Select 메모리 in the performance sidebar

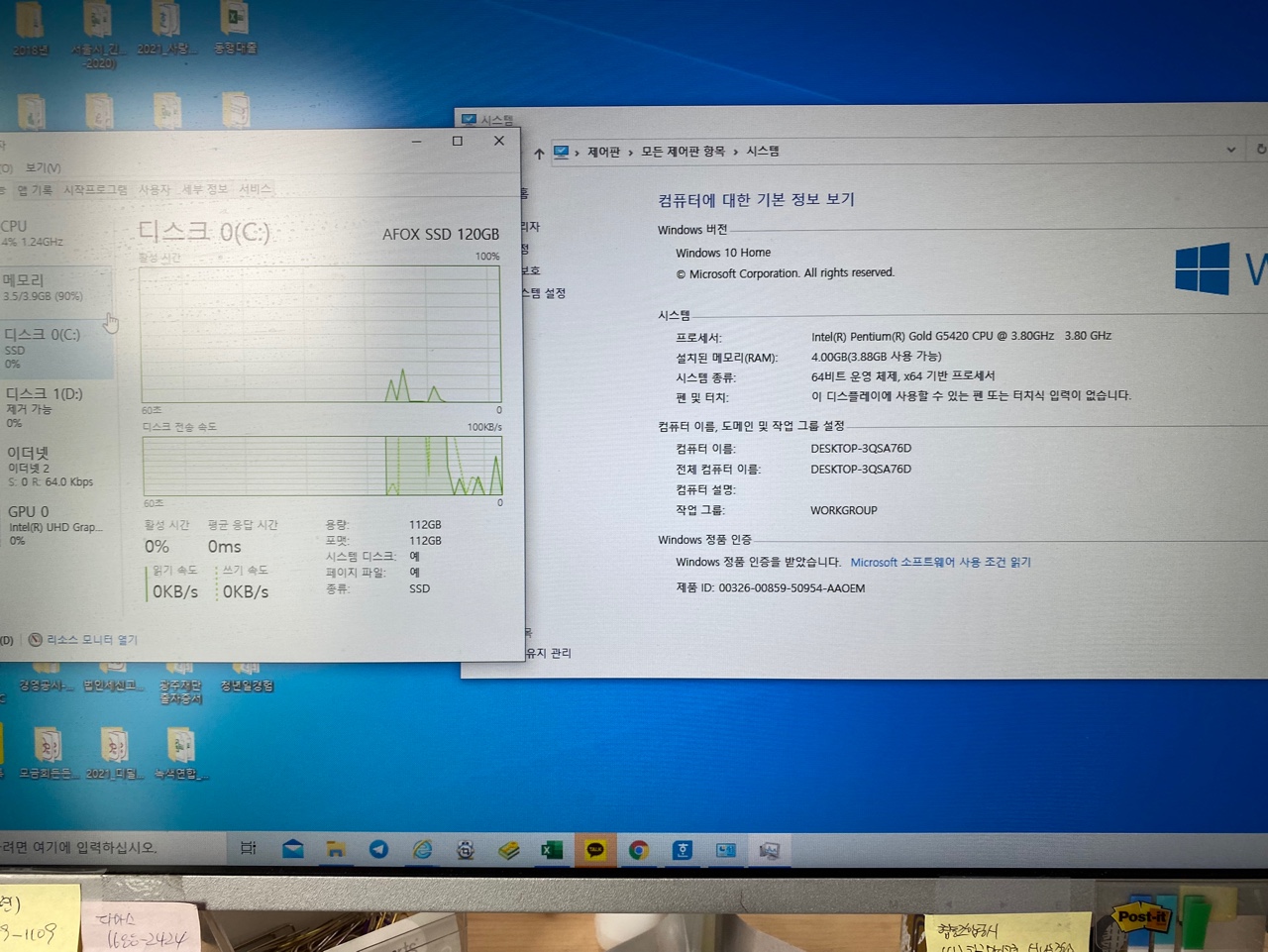[x=55, y=287]
